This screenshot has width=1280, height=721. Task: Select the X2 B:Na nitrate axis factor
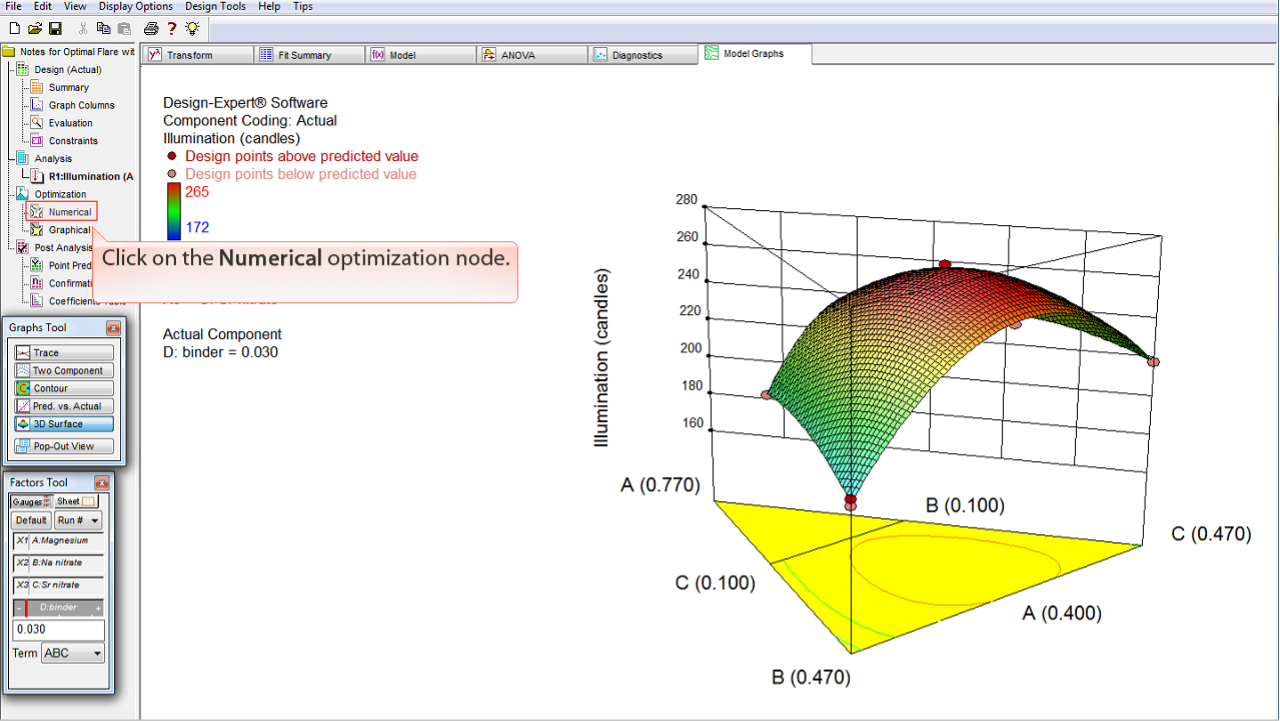59,563
